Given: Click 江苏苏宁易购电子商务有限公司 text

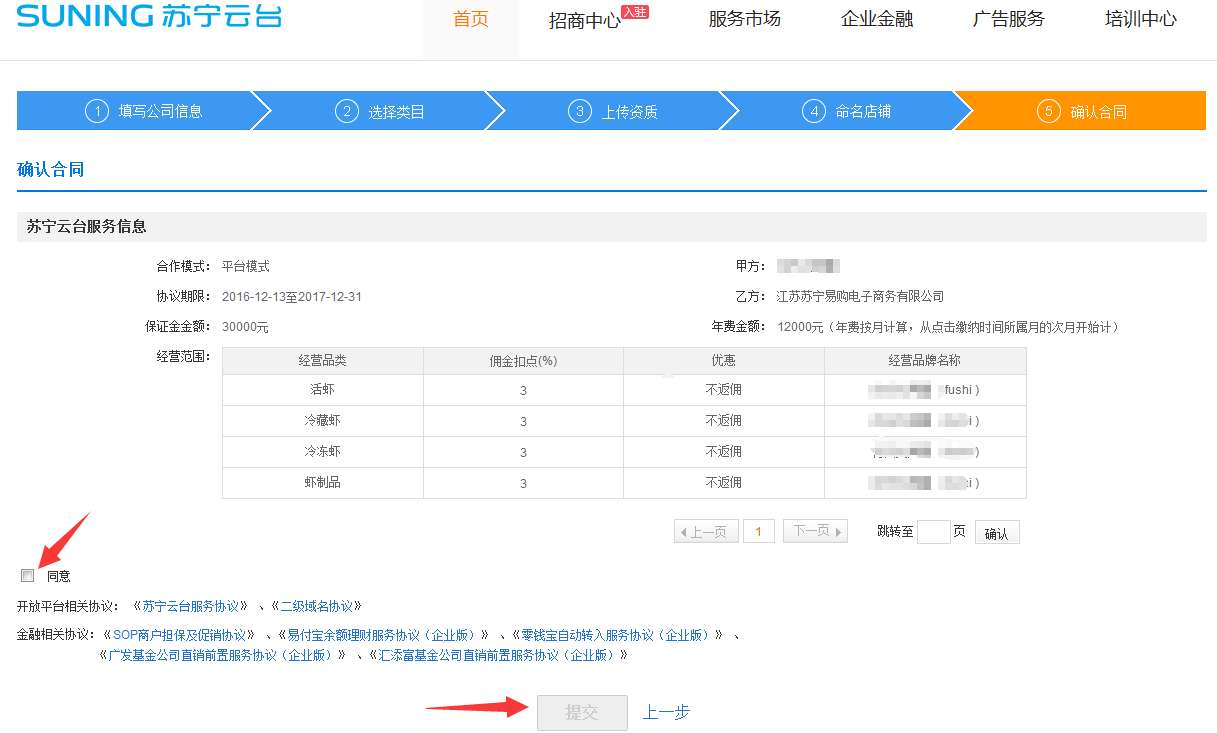Looking at the screenshot, I should pos(861,296).
